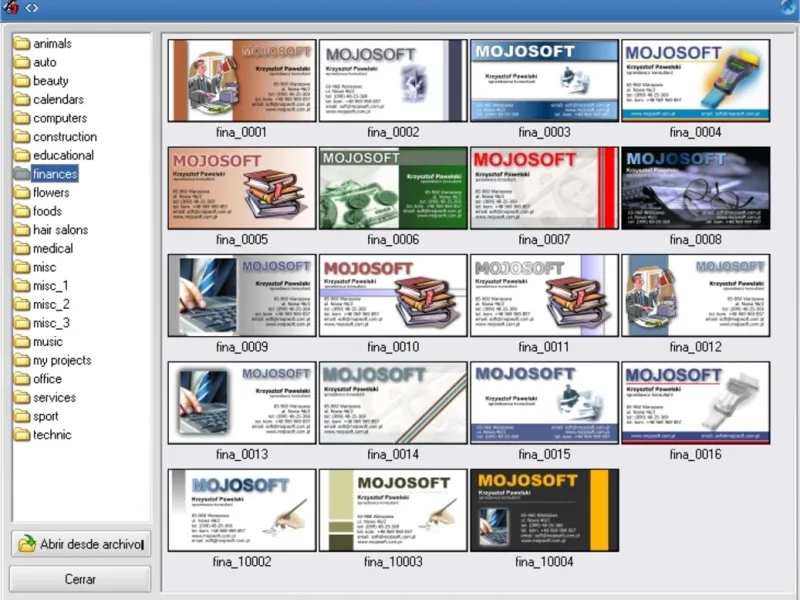Viewport: 800px width, 600px height.
Task: Select the fina_0008 dark glasses template
Action: 695,188
